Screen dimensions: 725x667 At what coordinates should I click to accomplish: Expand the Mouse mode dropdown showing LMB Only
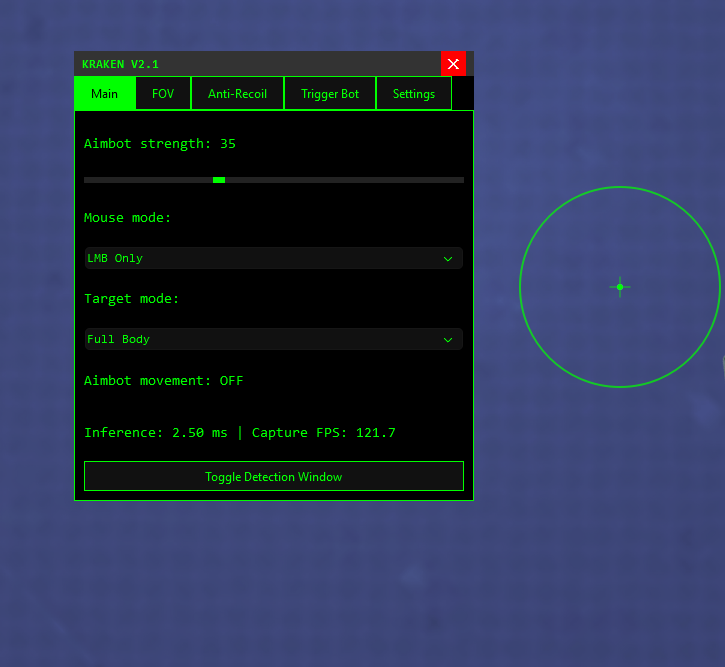click(x=273, y=258)
